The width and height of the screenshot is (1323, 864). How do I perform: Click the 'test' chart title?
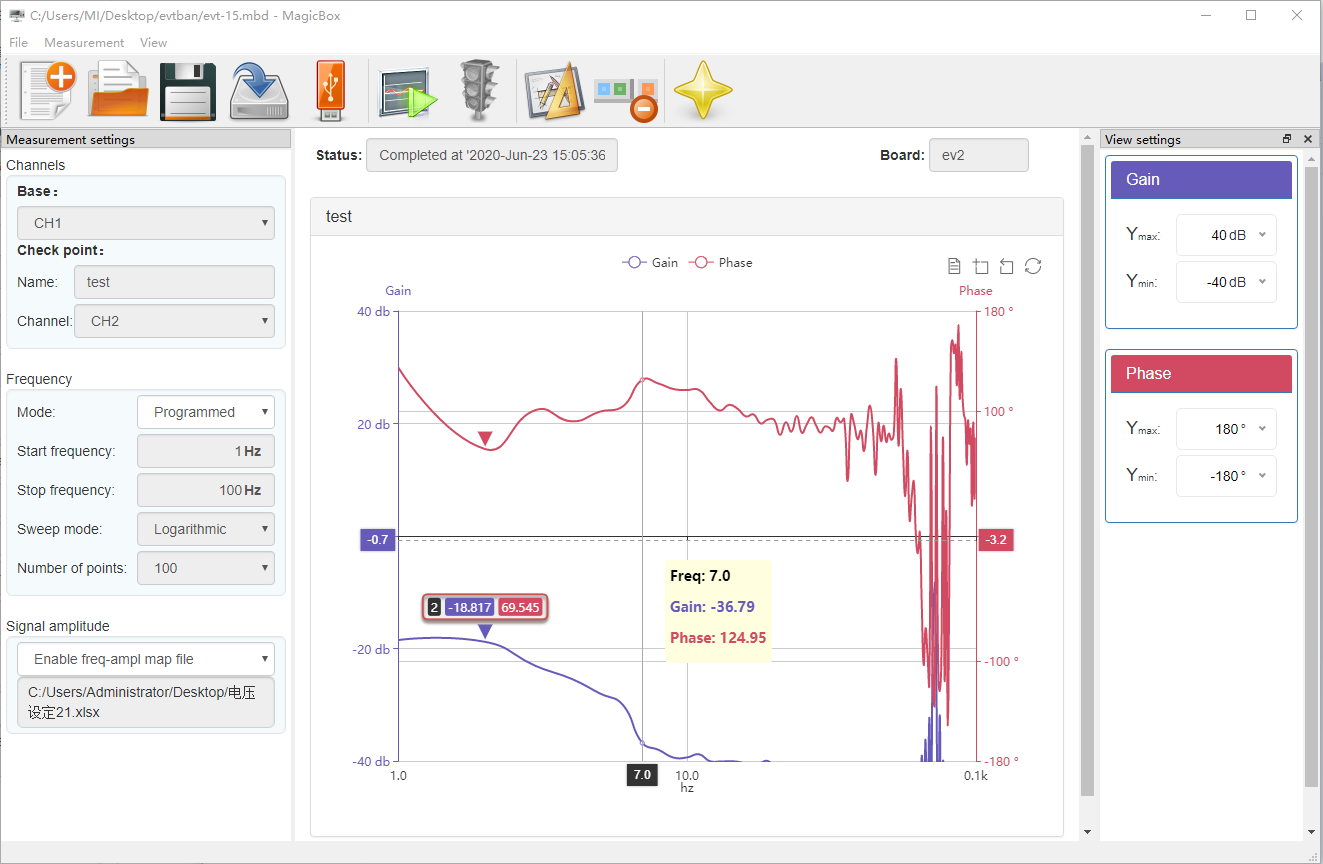pyautogui.click(x=339, y=216)
